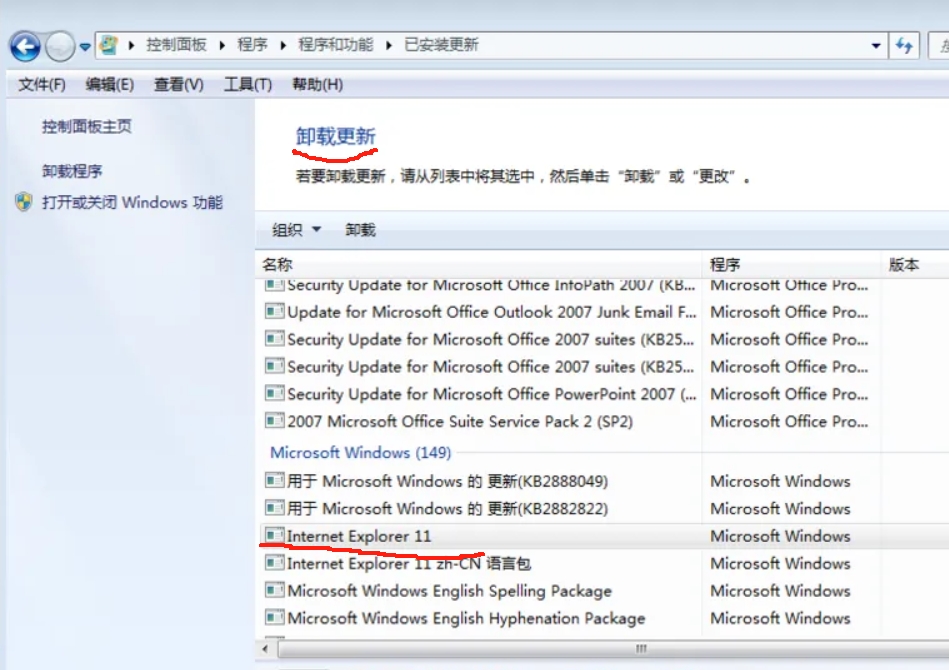Open the 卸载程序 link in sidebar
949x670 pixels.
[x=72, y=171]
